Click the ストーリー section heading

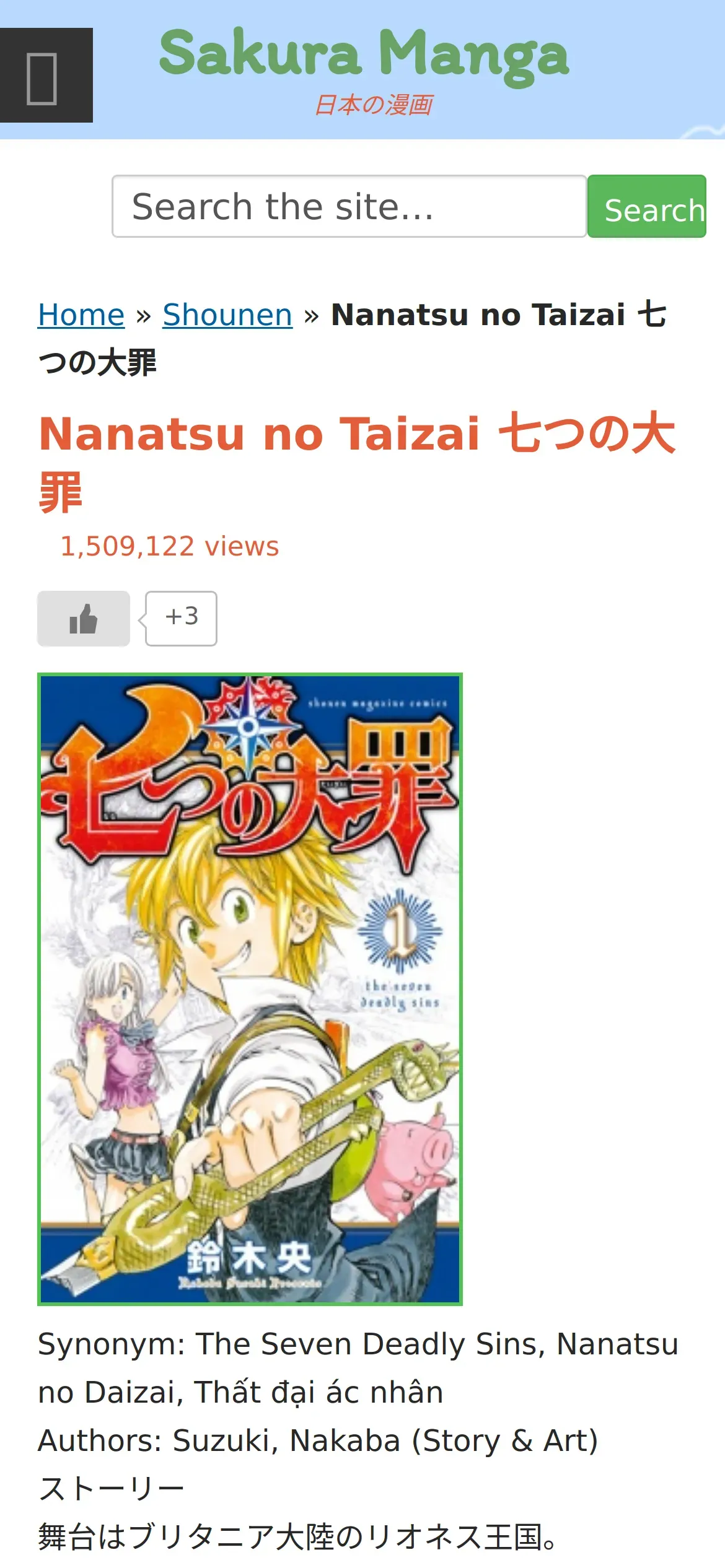pyautogui.click(x=111, y=1489)
